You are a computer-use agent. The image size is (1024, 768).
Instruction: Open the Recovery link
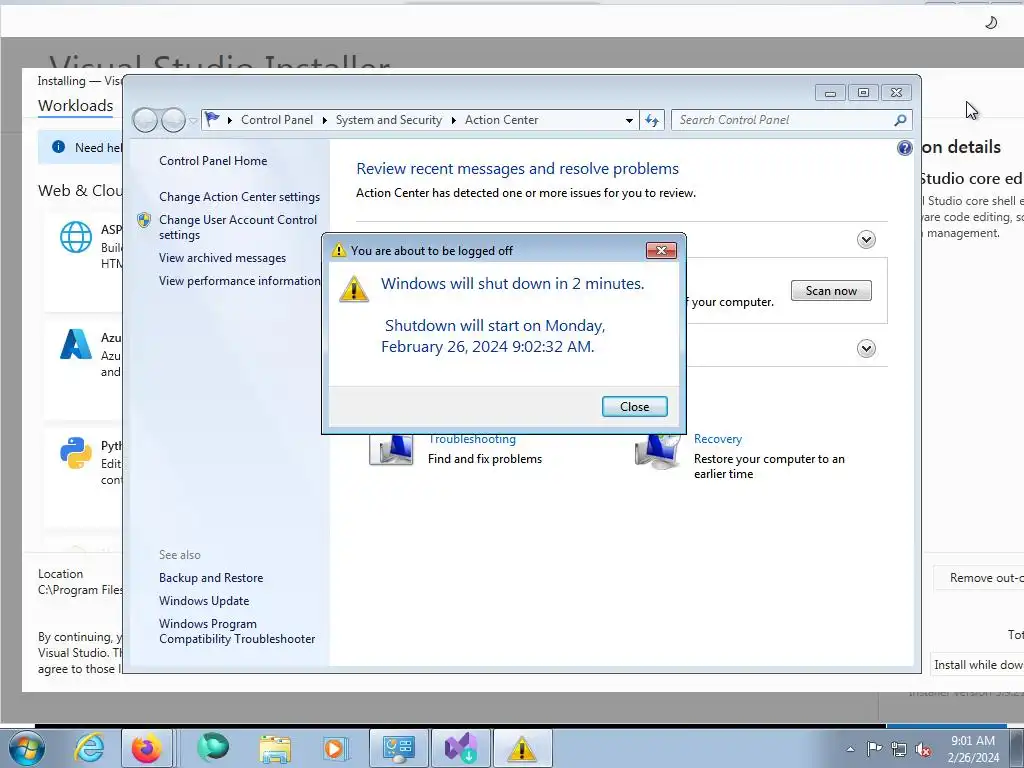click(x=718, y=439)
